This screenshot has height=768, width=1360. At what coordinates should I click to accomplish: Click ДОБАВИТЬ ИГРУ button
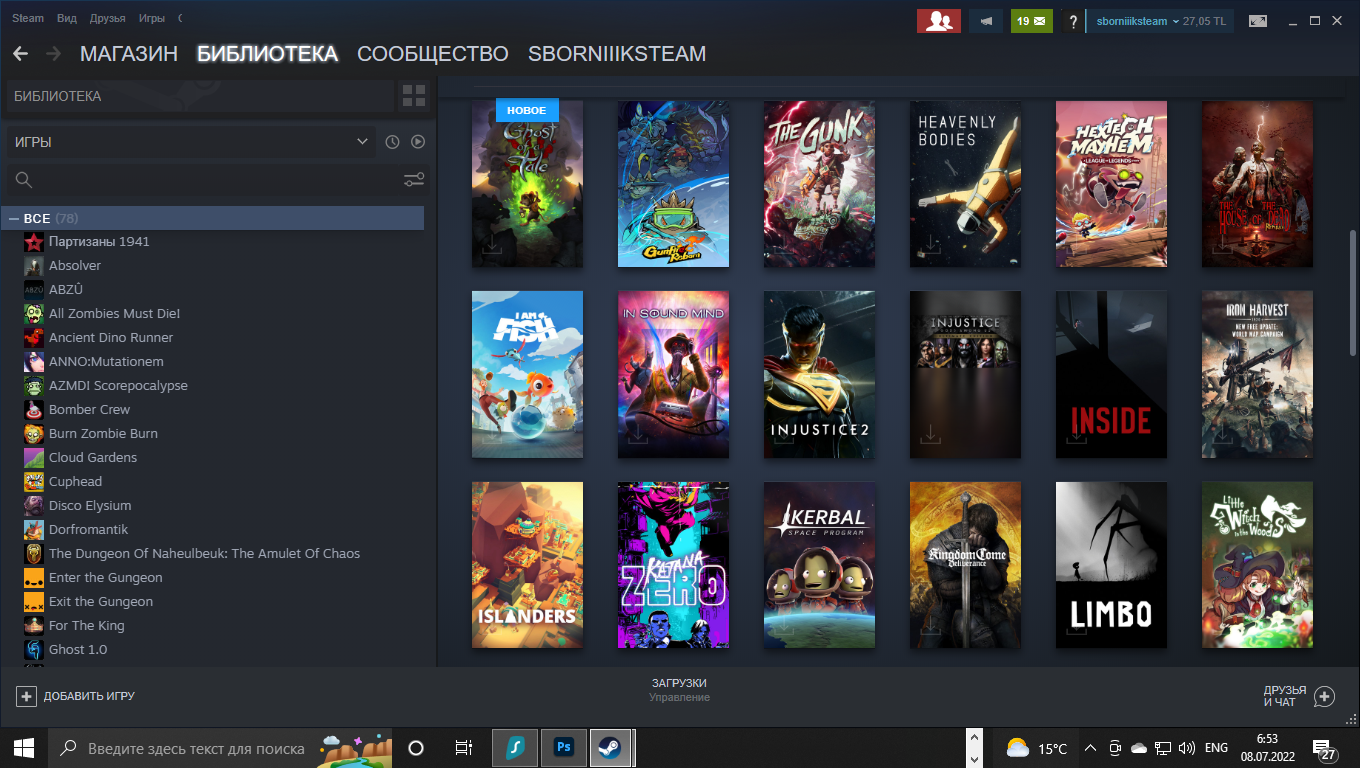[x=76, y=696]
